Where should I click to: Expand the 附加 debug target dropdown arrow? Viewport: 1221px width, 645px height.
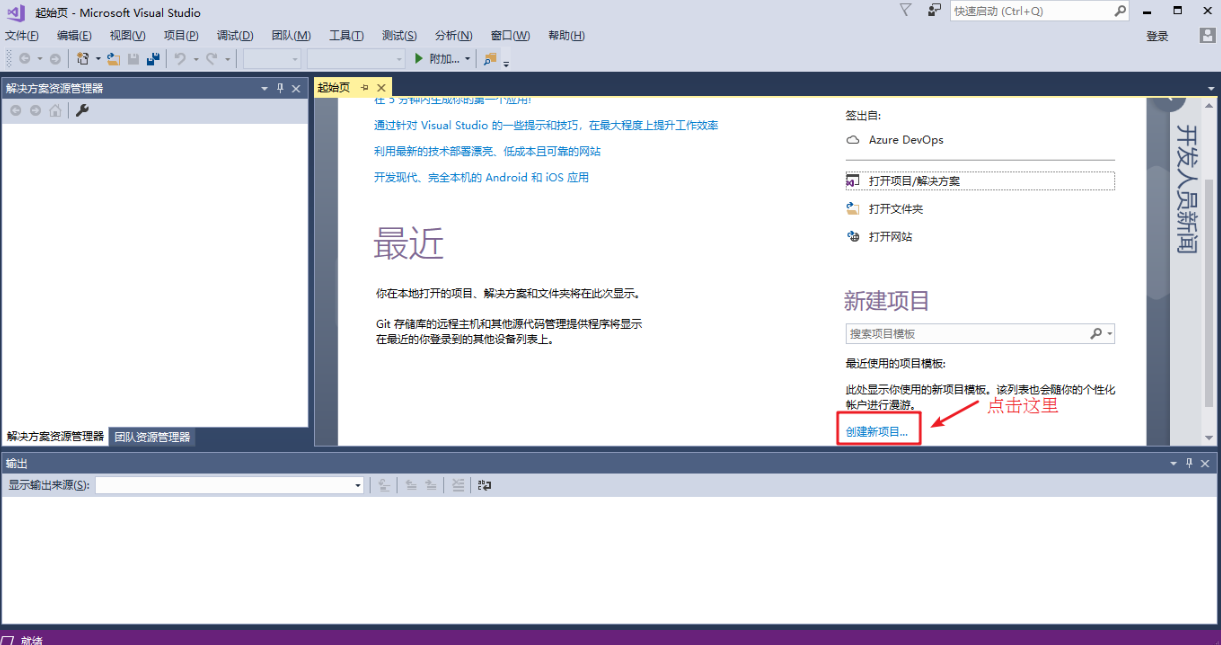tap(467, 59)
